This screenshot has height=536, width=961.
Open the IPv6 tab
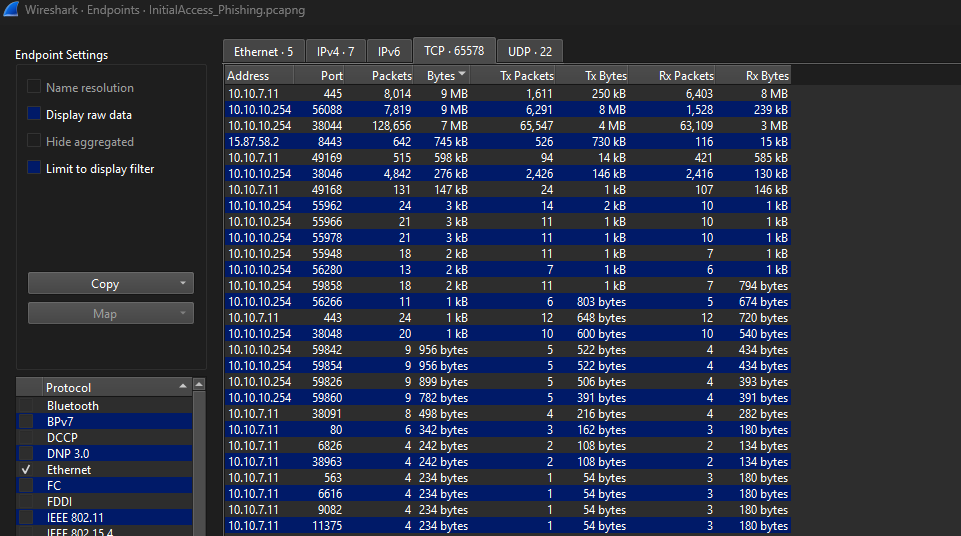[389, 51]
